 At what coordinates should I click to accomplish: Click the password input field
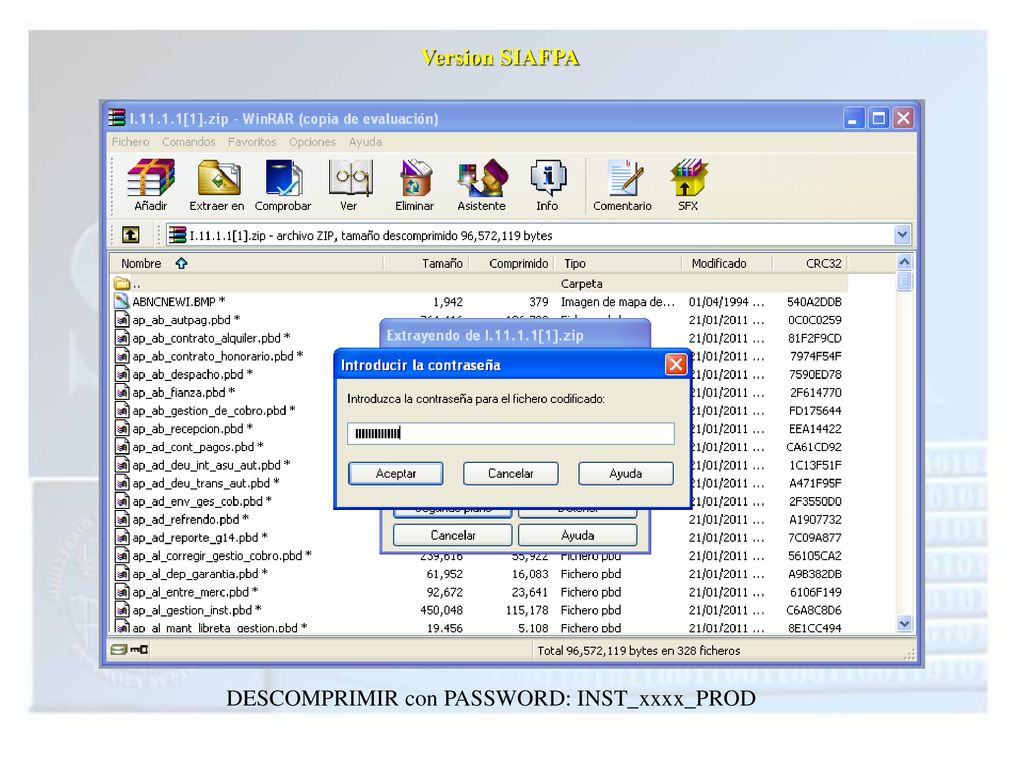[x=511, y=433]
